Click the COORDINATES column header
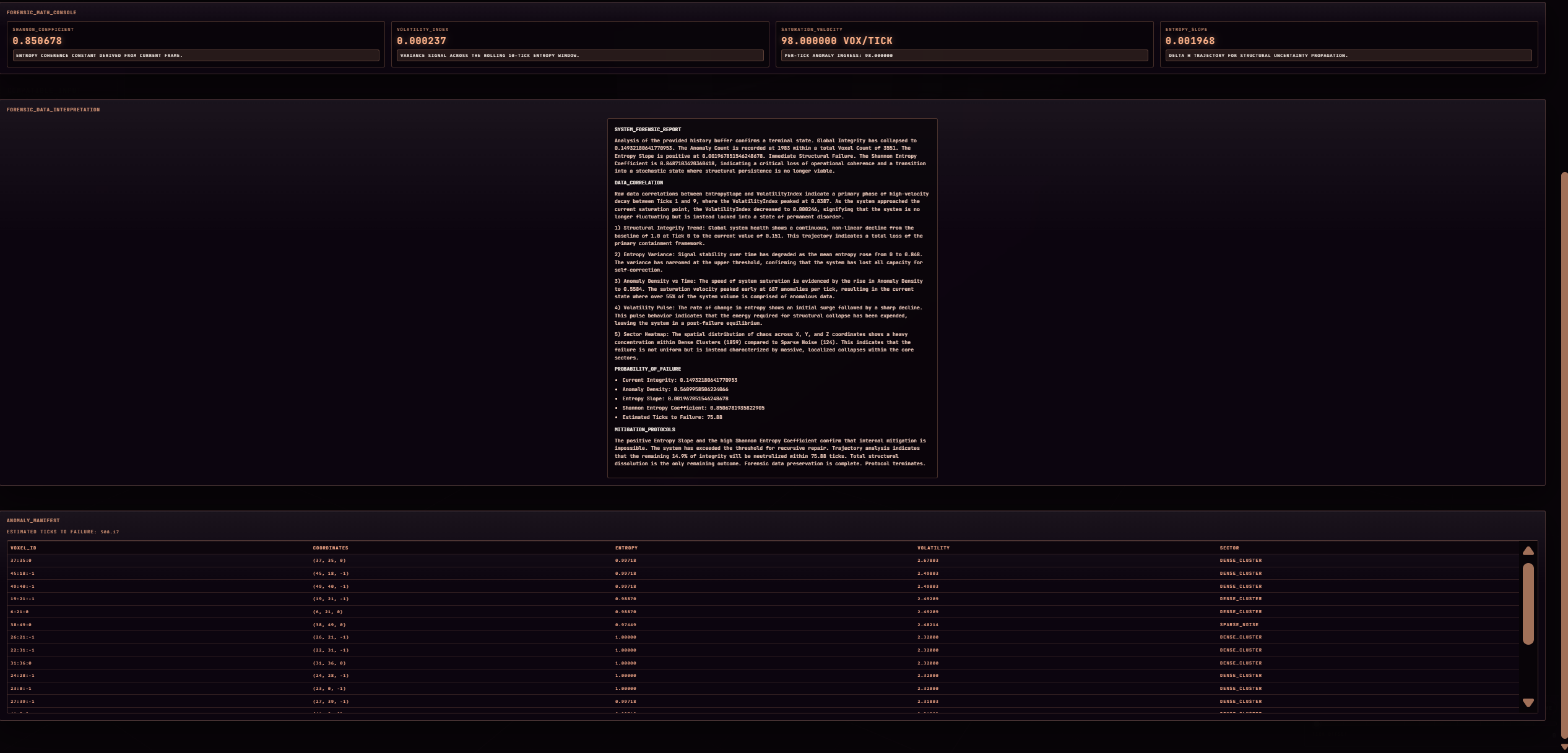 point(330,548)
